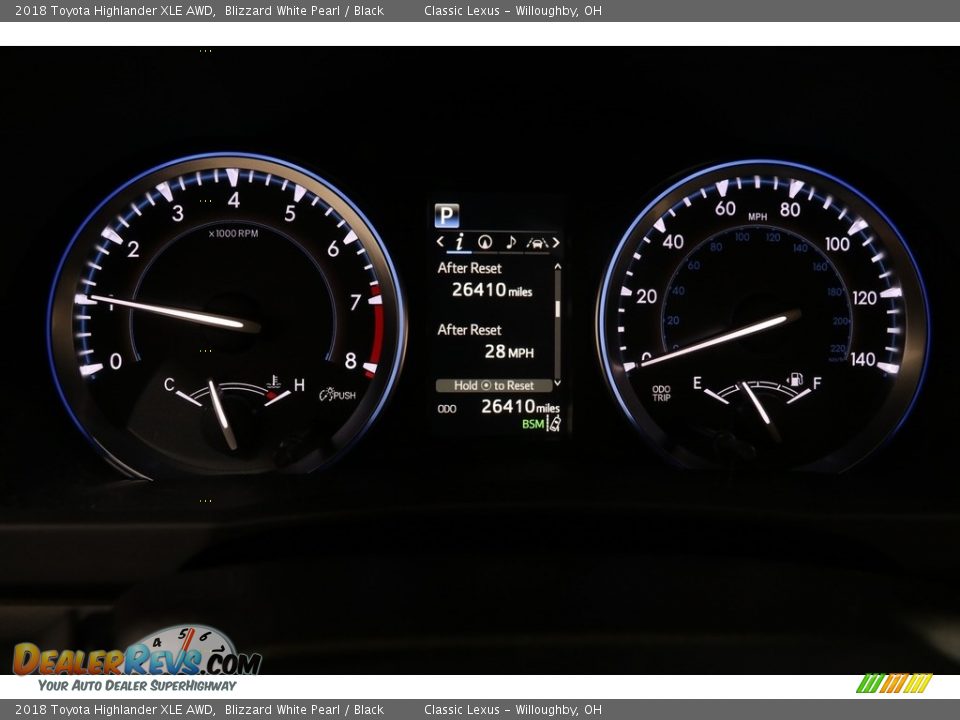Click the white 80 on the speedometer
Viewport: 960px width, 720px height.
790,210
